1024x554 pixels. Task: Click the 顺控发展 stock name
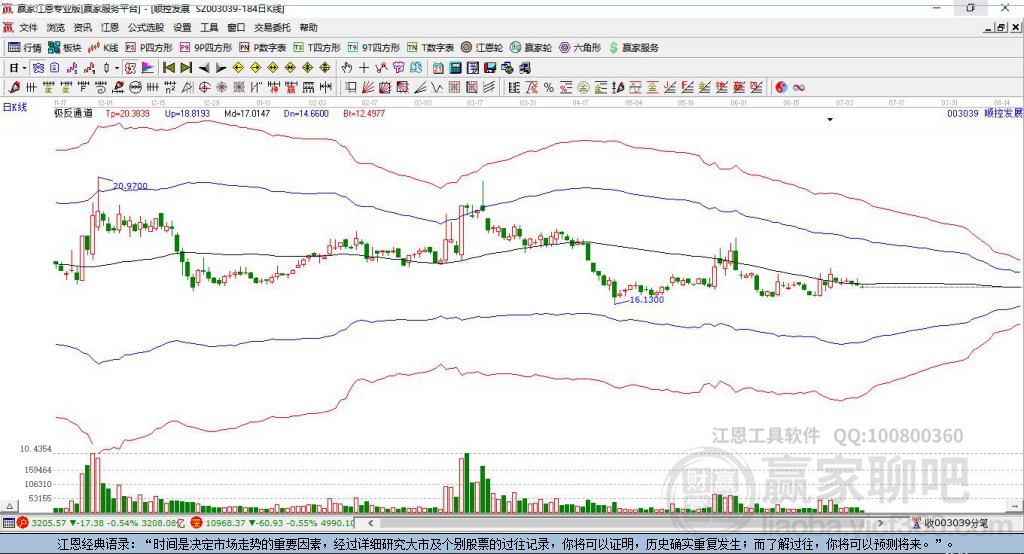[x=1003, y=114]
